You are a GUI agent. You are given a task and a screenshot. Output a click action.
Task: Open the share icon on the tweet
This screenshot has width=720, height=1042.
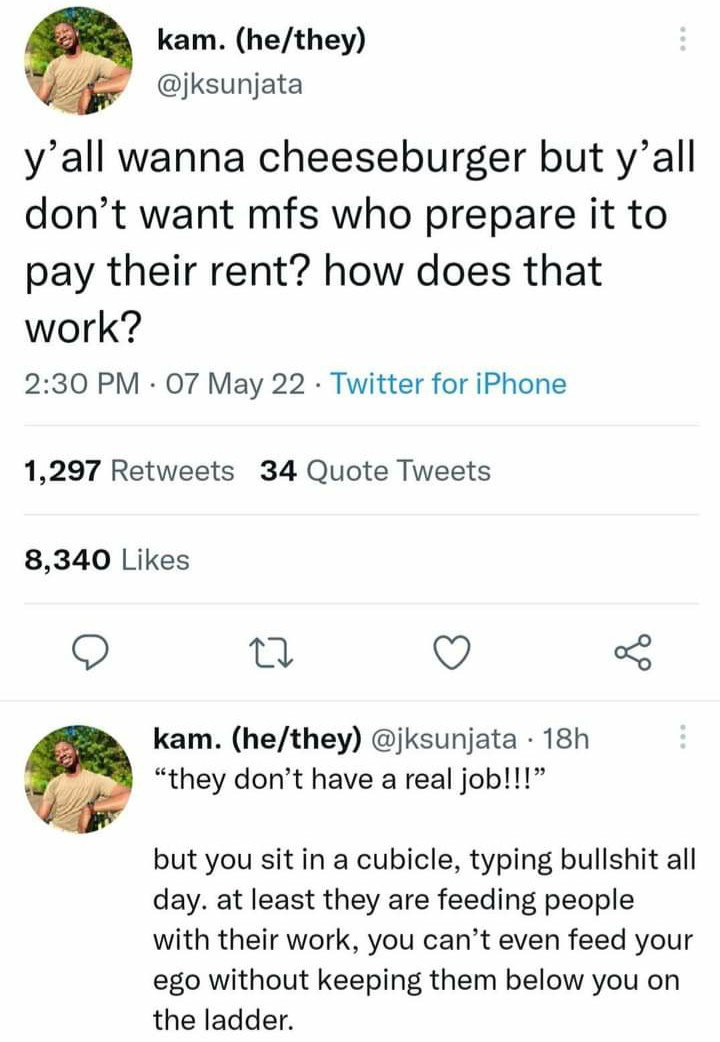(x=632, y=652)
